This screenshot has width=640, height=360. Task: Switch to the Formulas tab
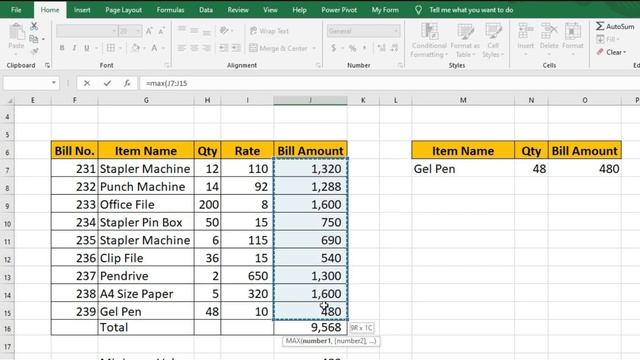170,10
